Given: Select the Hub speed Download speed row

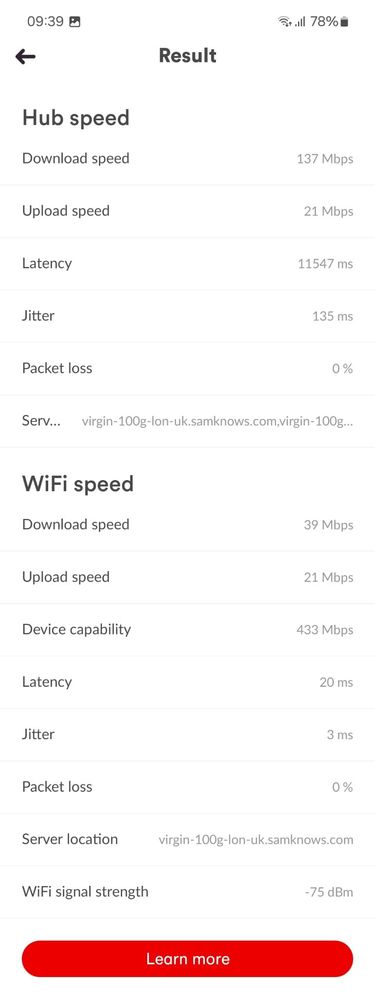Looking at the screenshot, I should tap(187, 159).
